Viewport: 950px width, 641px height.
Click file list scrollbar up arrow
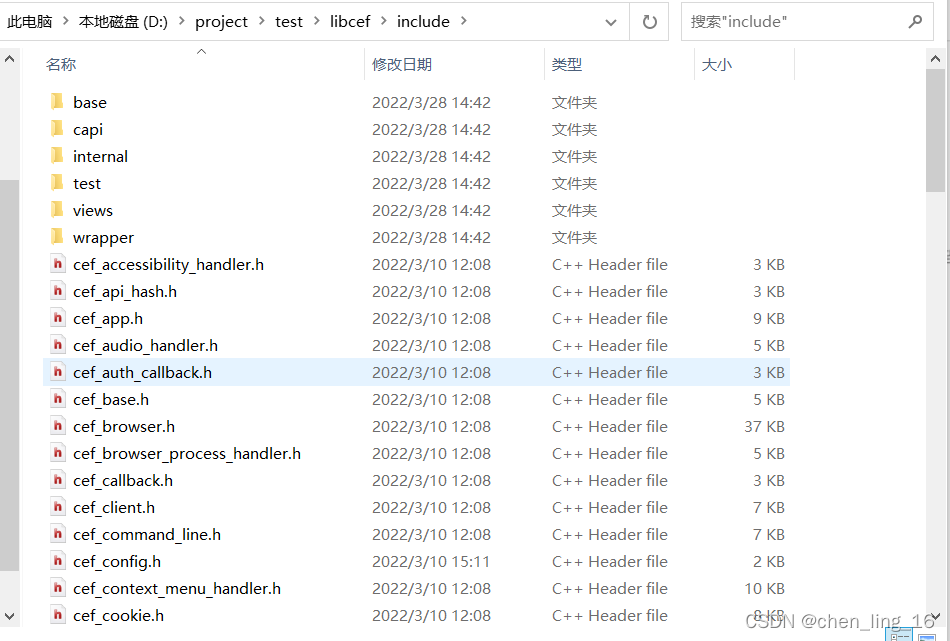(935, 59)
